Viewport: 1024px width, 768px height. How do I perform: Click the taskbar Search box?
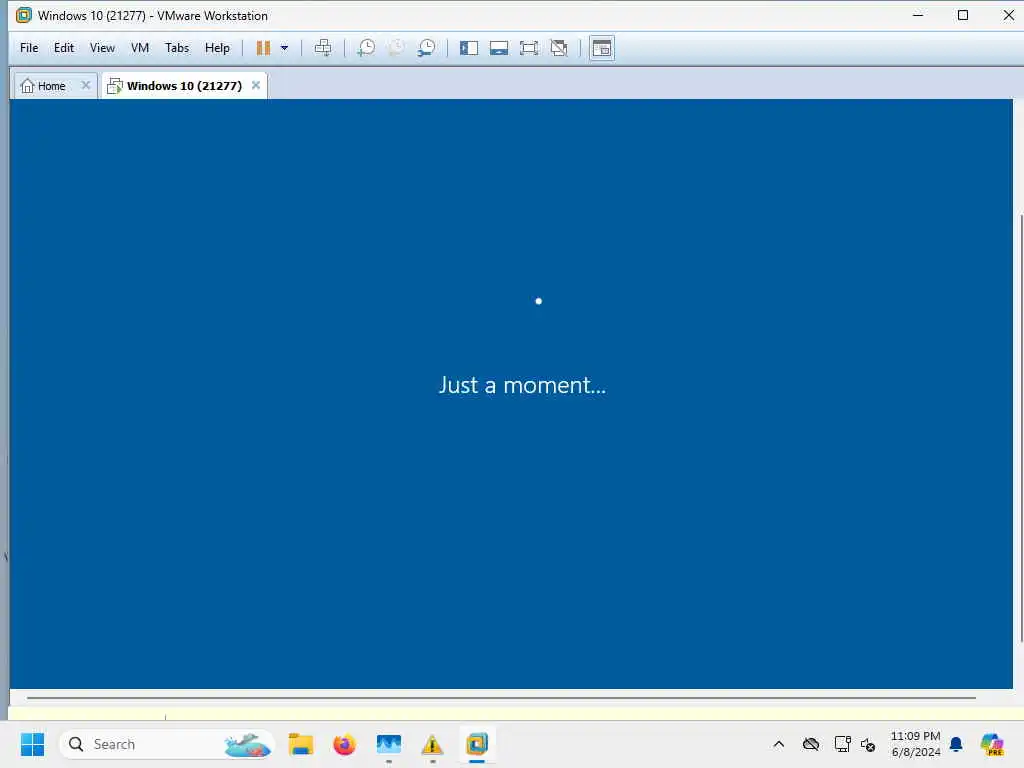pos(167,744)
